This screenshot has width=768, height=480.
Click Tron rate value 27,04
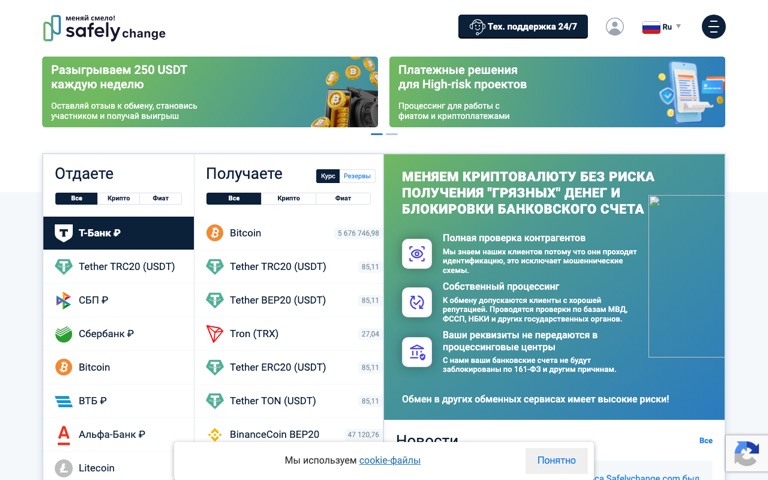click(370, 334)
